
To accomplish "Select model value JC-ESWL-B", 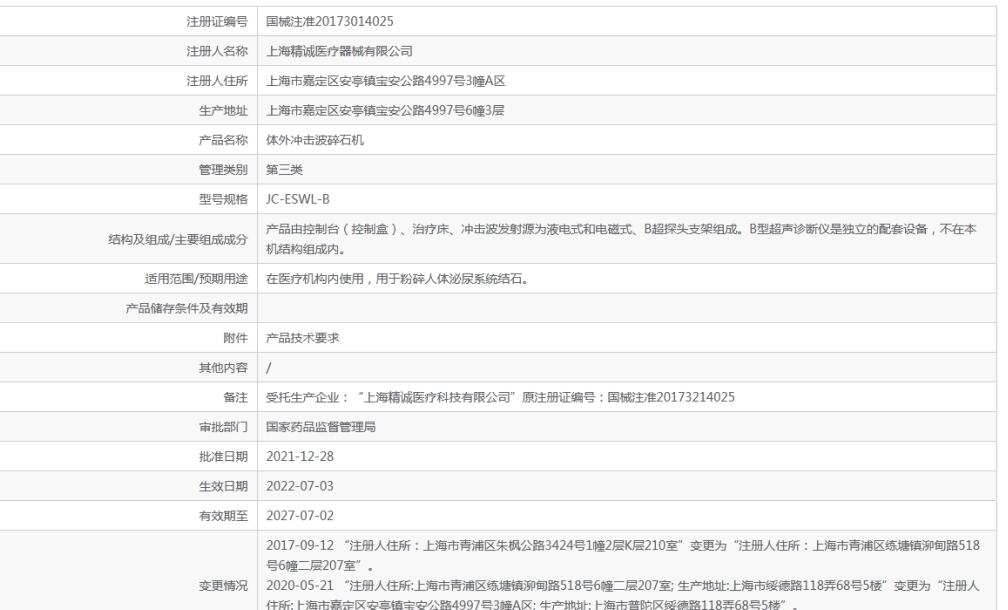I will pyautogui.click(x=298, y=199).
